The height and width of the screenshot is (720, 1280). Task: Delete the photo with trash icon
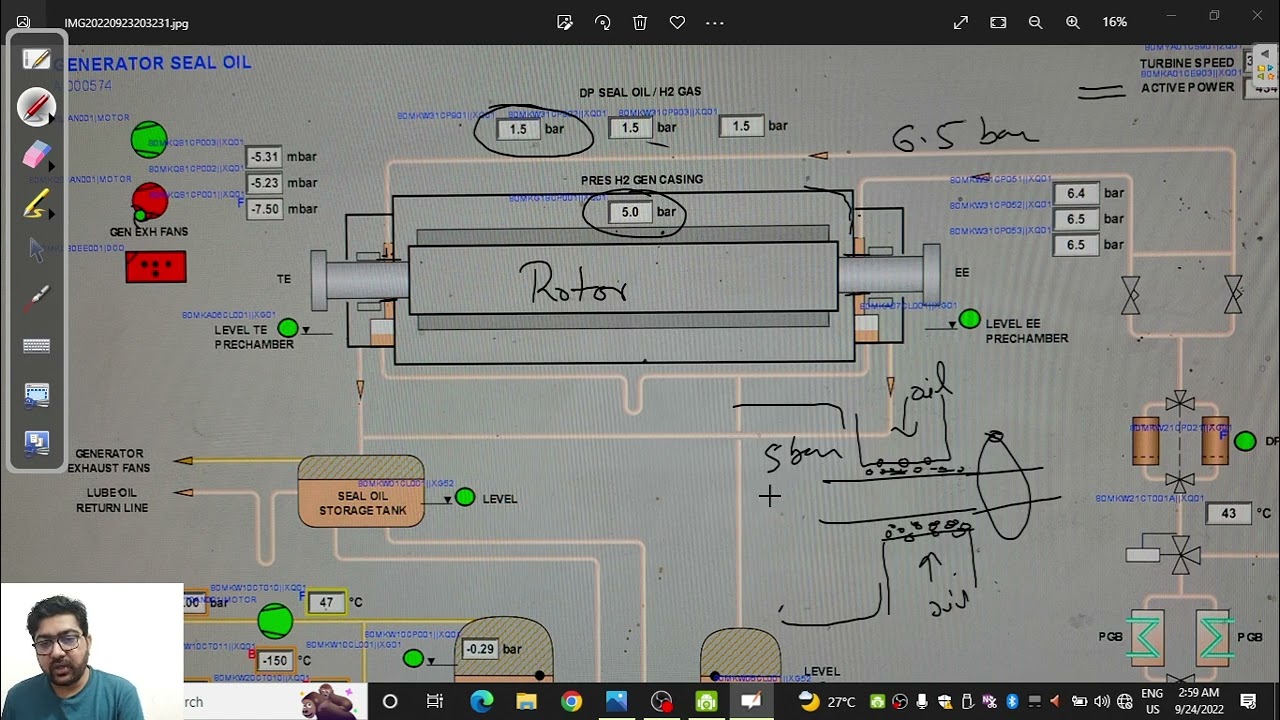point(640,22)
